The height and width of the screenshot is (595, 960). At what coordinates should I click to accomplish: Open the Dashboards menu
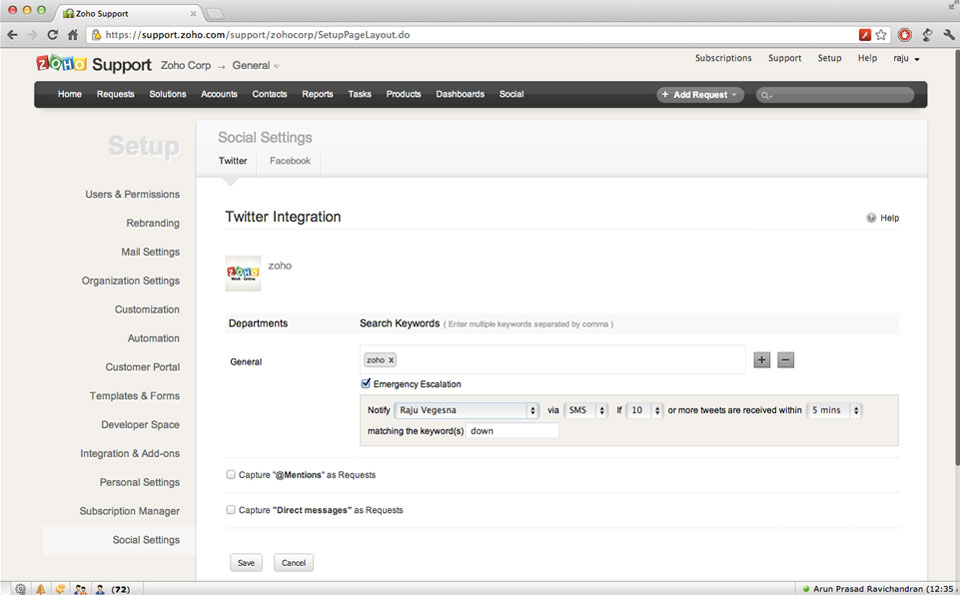(460, 94)
